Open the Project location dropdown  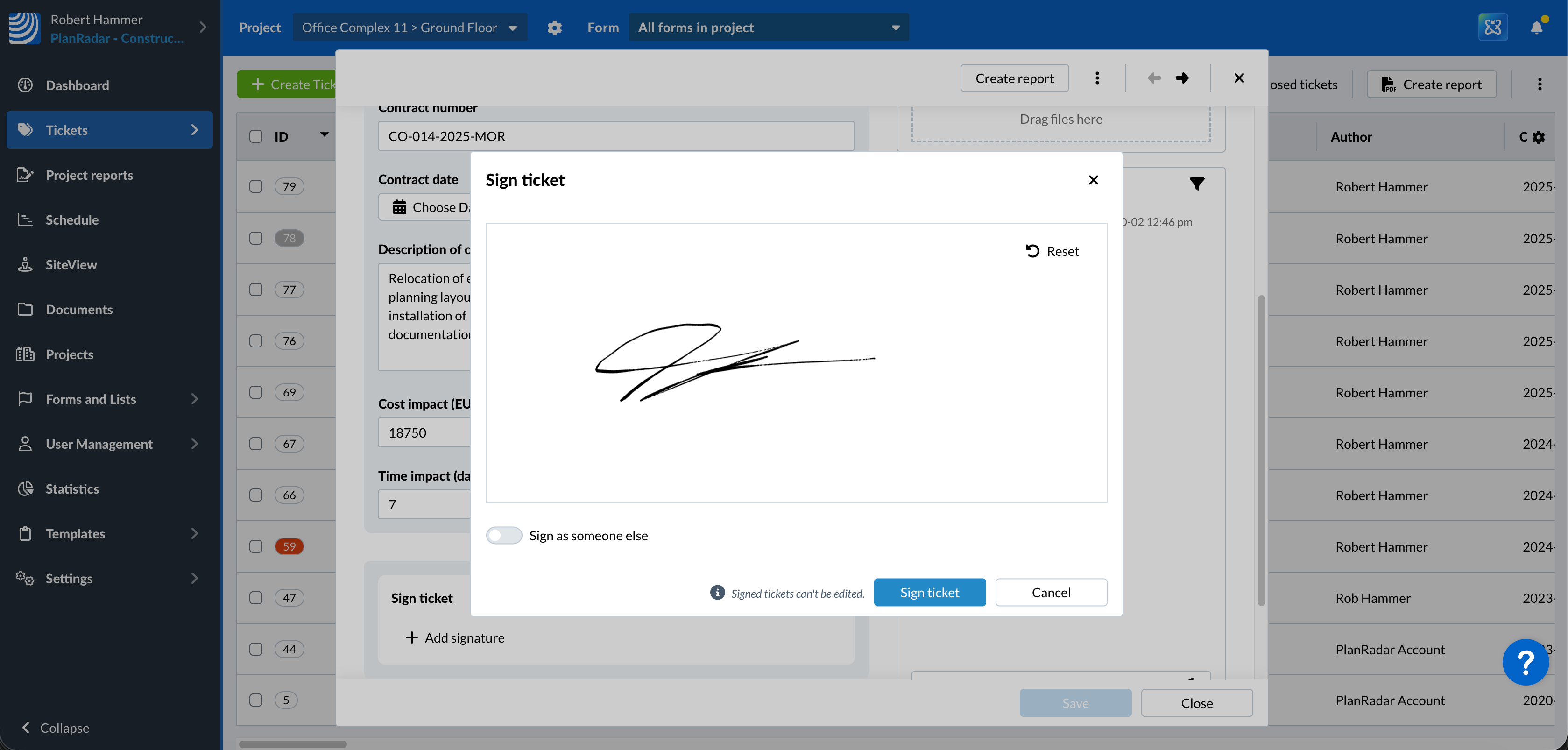click(410, 28)
